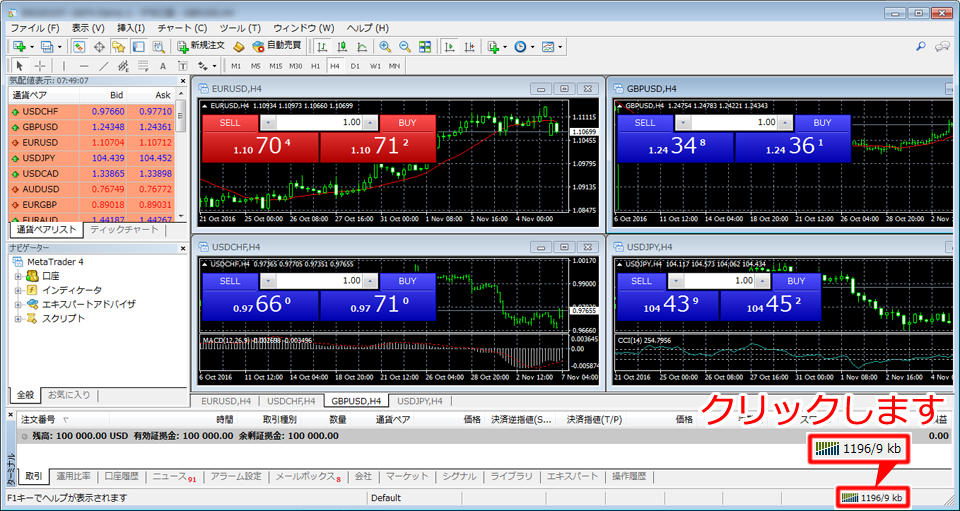This screenshot has width=960, height=511.
Task: Click BUY on the USDJPY chart
Action: pyautogui.click(x=796, y=281)
